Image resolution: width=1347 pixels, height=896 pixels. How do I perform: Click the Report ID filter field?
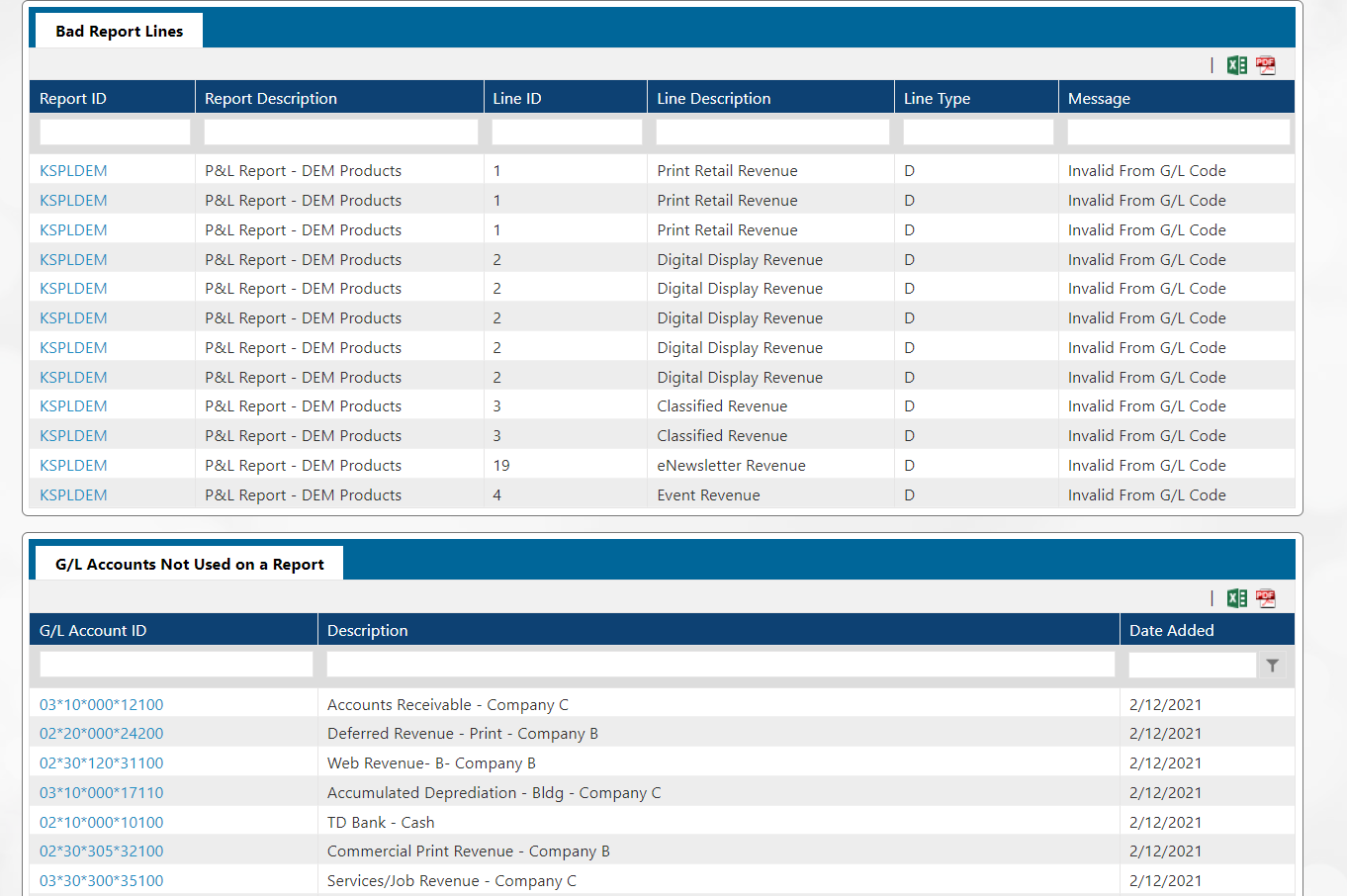pyautogui.click(x=115, y=133)
